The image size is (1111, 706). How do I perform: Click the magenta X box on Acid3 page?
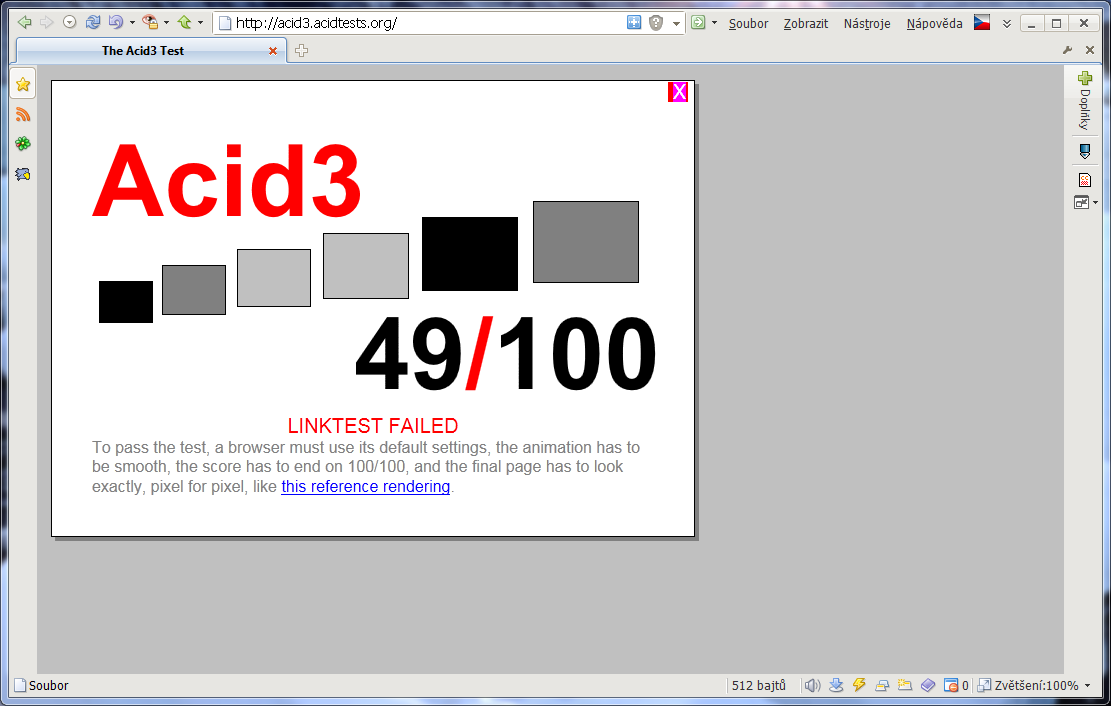click(x=678, y=92)
